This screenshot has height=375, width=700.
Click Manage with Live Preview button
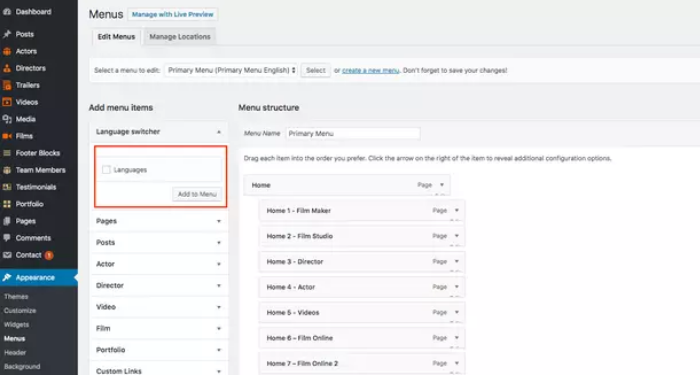pos(173,14)
